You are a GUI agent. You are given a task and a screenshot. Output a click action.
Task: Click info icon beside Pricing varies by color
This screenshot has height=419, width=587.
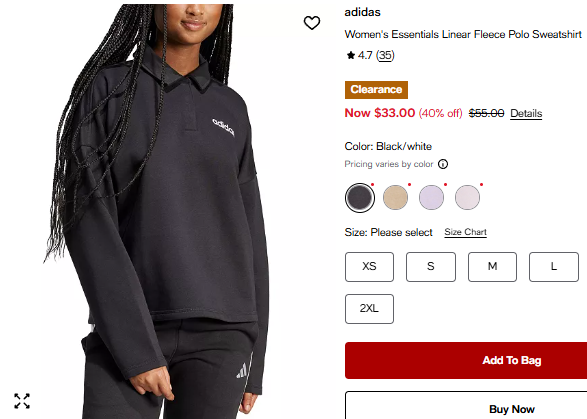click(443, 164)
